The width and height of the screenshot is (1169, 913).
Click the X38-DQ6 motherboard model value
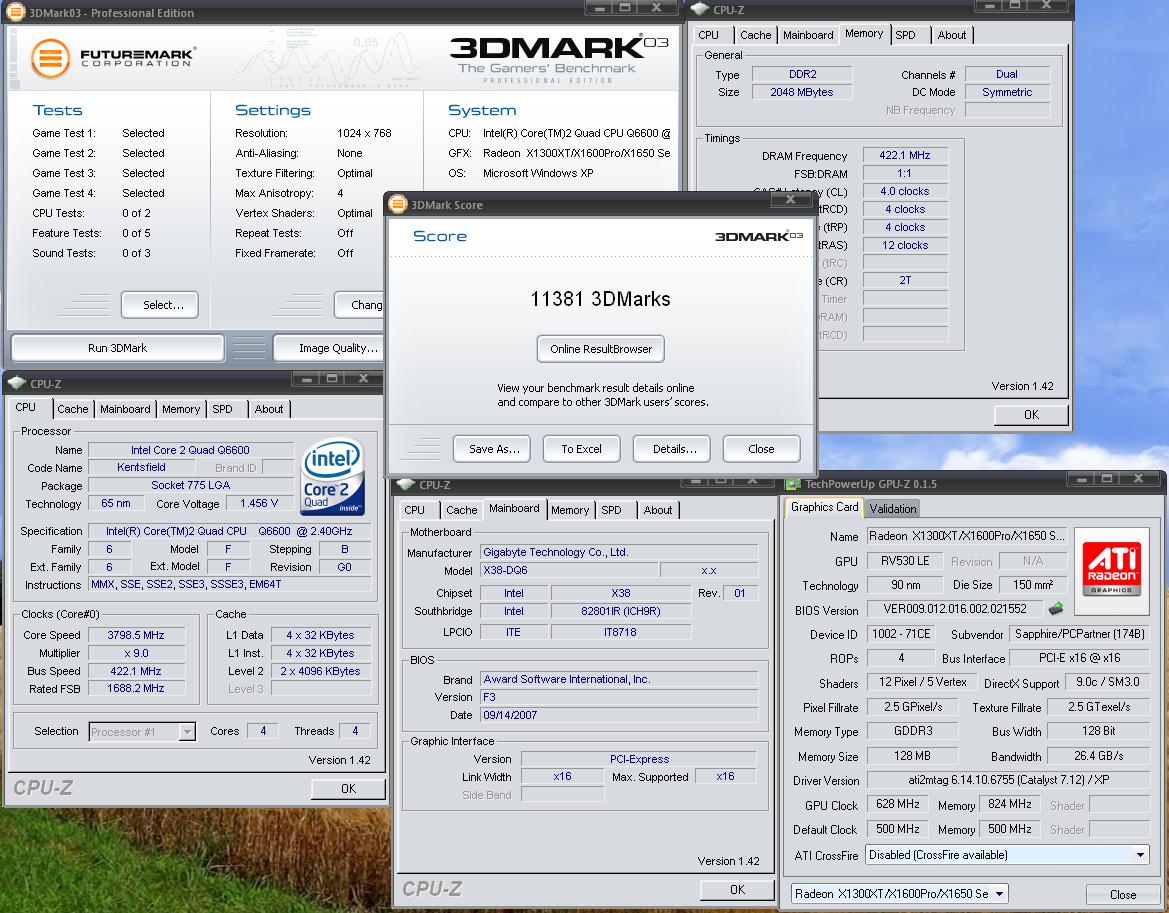pos(570,570)
